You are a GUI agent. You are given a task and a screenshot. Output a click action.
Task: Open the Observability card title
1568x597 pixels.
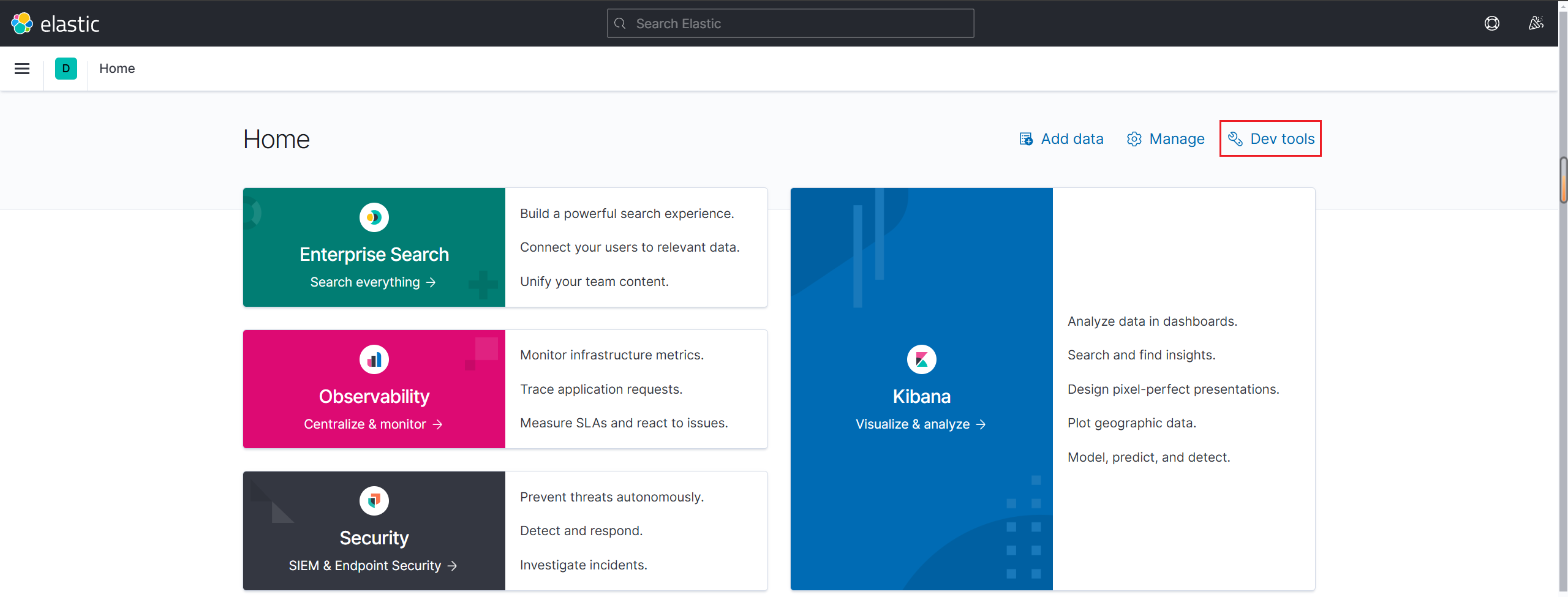pyautogui.click(x=374, y=397)
